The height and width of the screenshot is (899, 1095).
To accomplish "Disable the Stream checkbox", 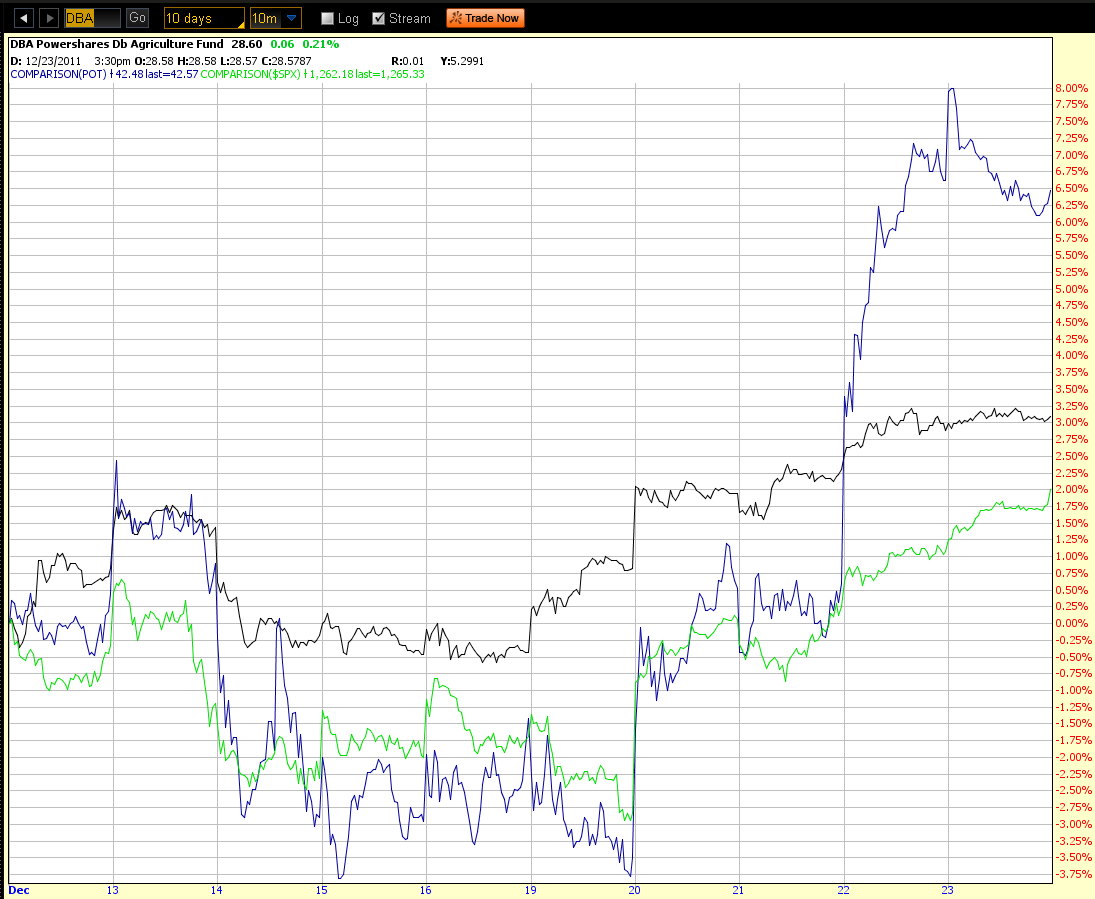I will pos(378,17).
